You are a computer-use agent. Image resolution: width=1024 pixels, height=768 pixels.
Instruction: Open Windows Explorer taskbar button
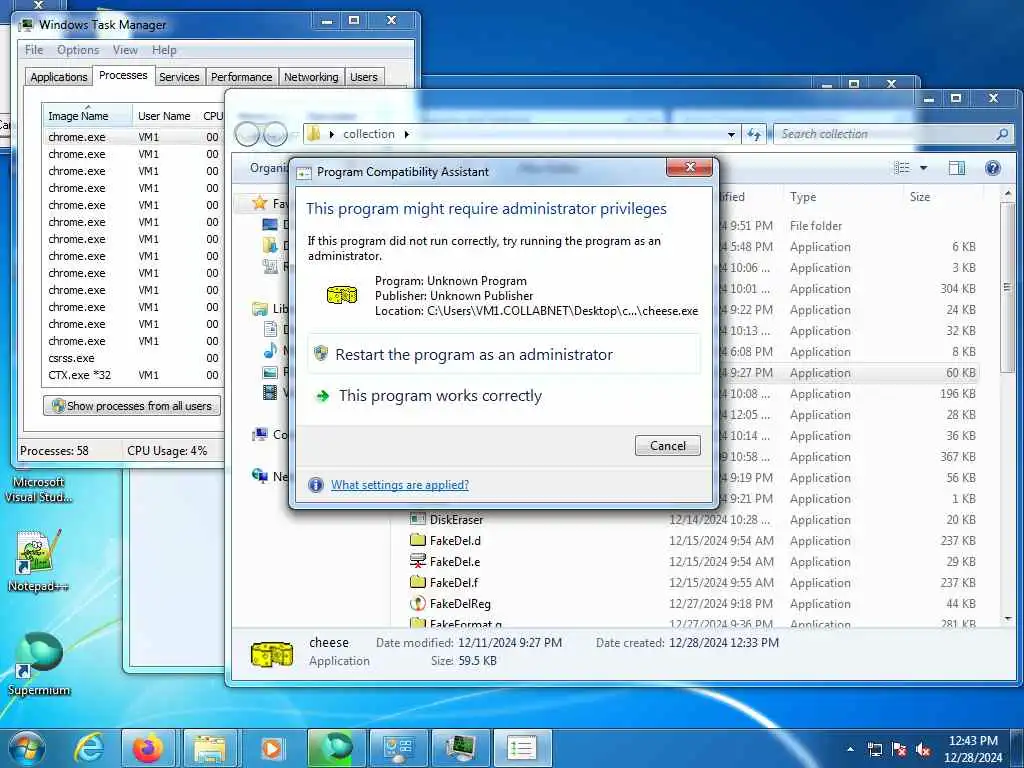tap(210, 748)
